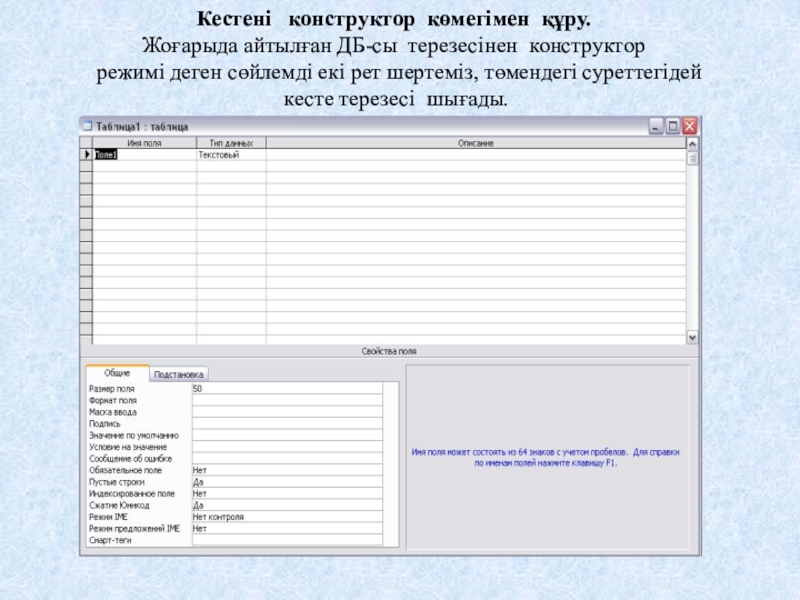Click the 'Размер поля' value 50

coord(287,388)
